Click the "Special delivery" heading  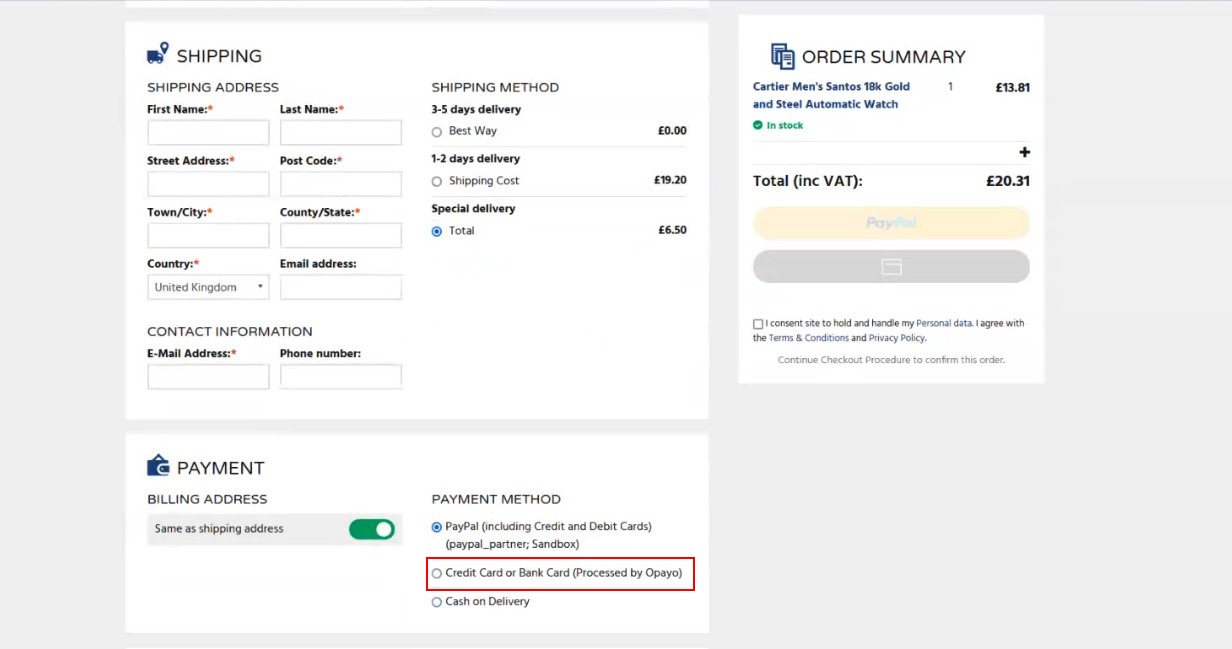473,209
